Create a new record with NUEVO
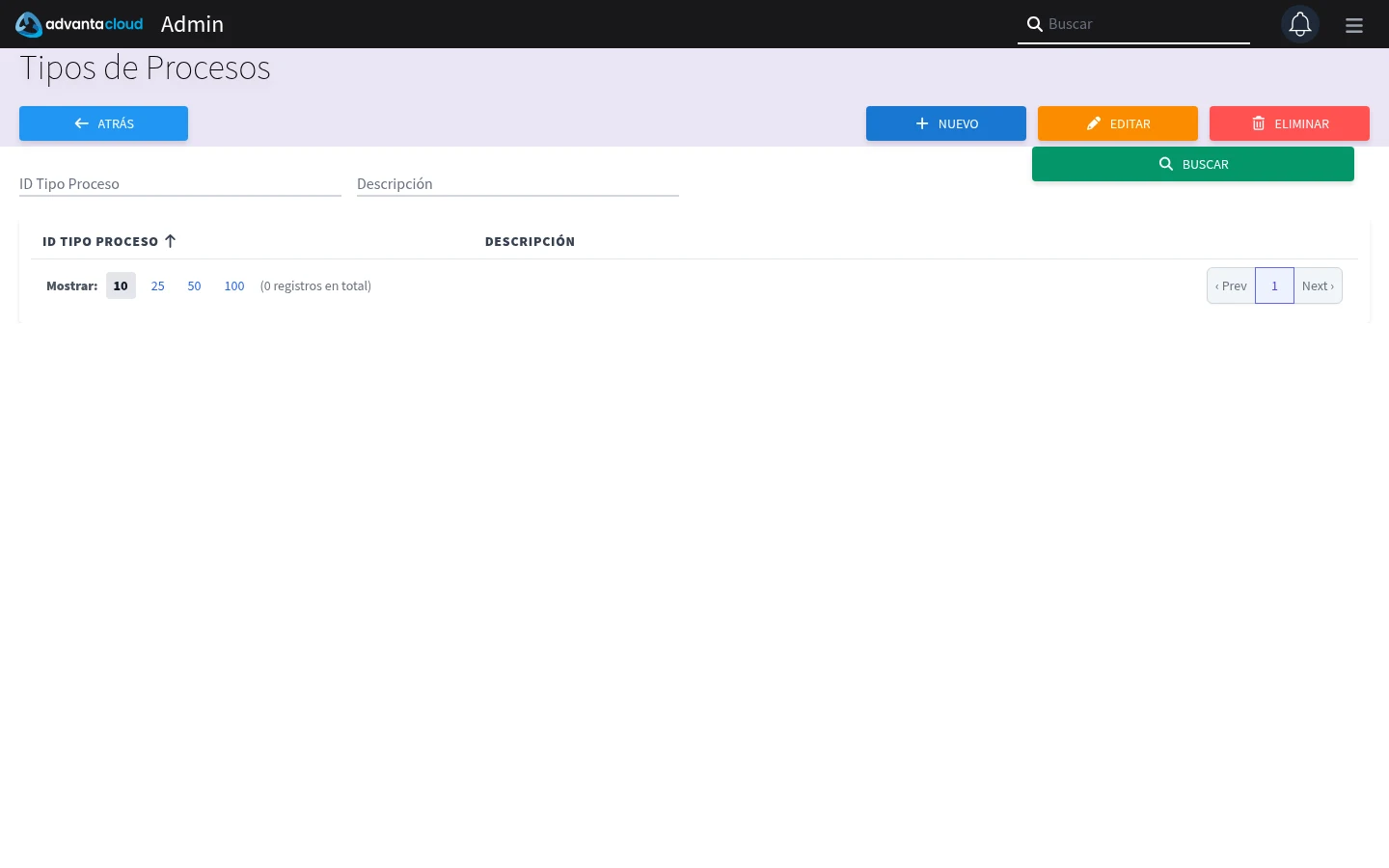The image size is (1389, 868). [x=946, y=123]
